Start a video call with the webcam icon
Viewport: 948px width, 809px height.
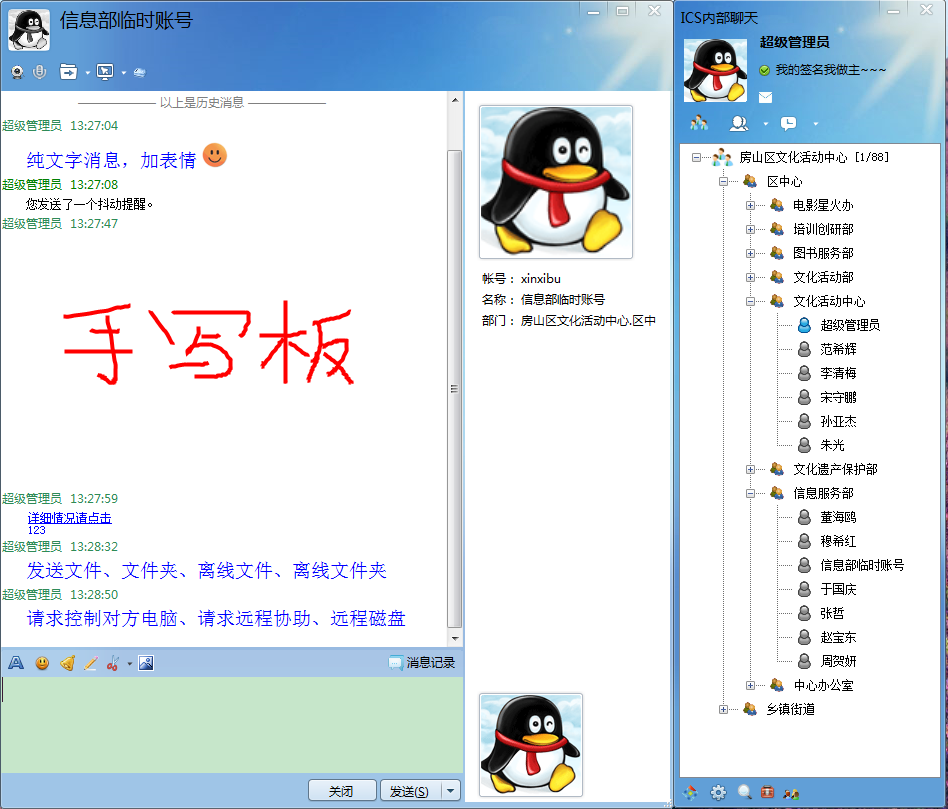coord(18,73)
